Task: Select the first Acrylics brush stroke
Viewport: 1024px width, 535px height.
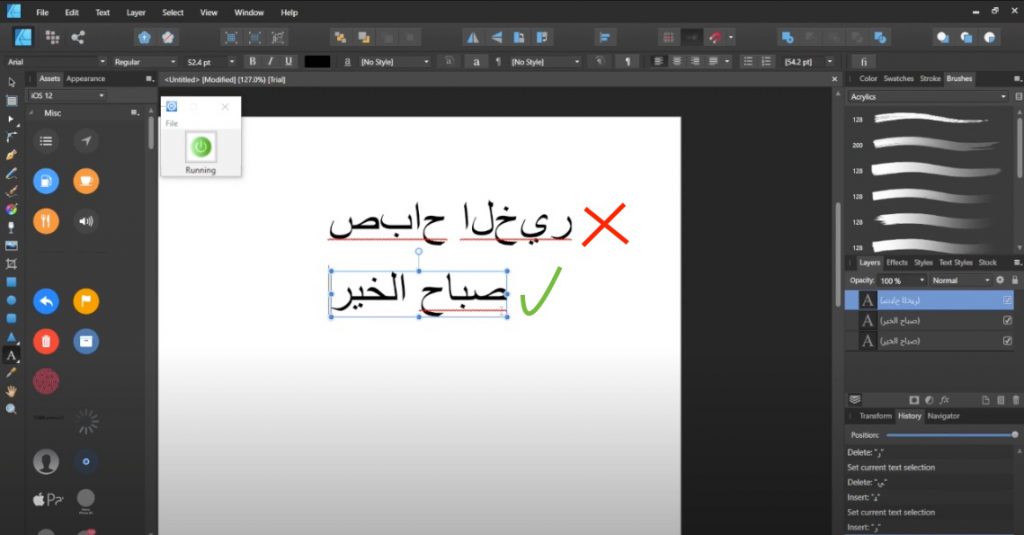Action: click(x=931, y=119)
